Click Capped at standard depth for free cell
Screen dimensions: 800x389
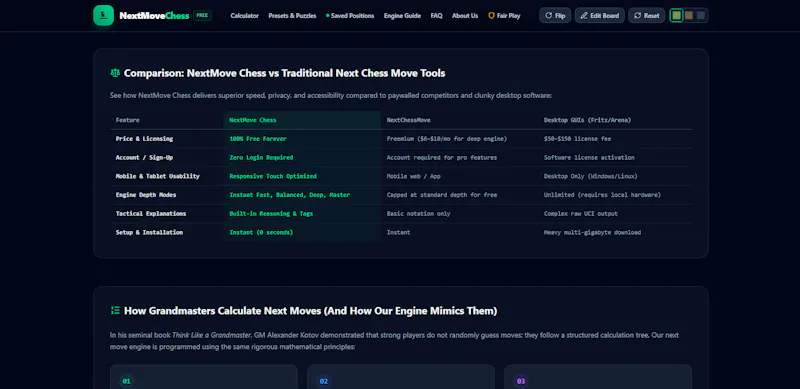tap(442, 195)
